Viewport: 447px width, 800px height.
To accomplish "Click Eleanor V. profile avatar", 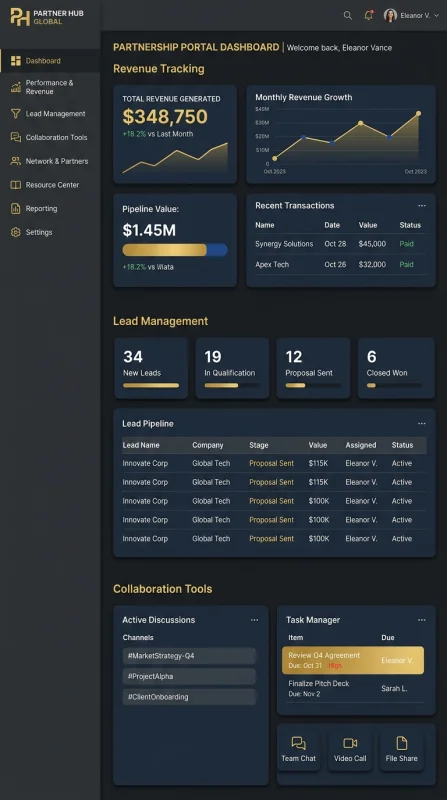I will click(390, 15).
